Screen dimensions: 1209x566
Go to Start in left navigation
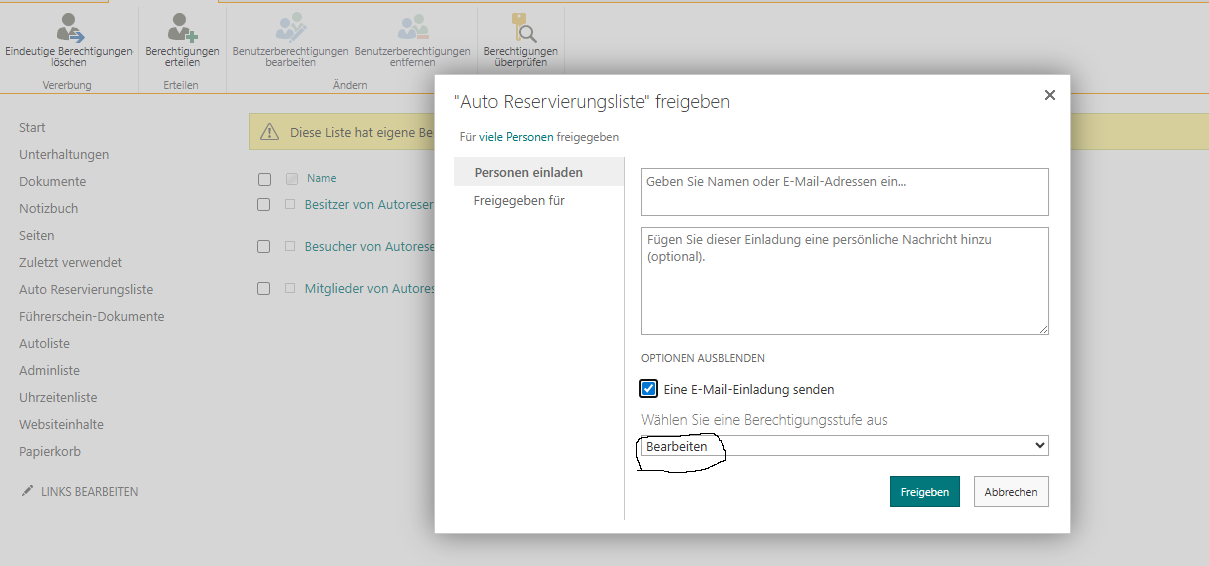[32, 127]
